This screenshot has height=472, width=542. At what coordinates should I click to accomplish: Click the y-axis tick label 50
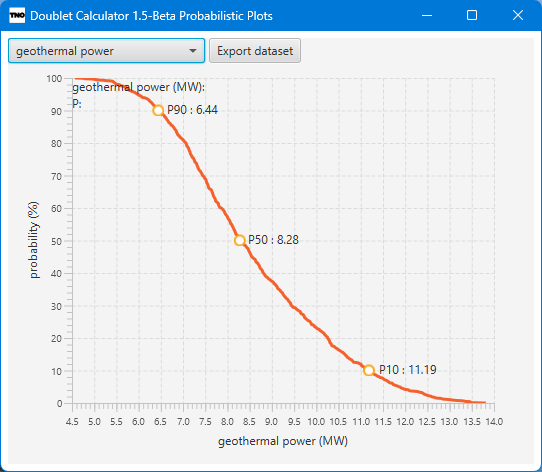[x=57, y=241]
